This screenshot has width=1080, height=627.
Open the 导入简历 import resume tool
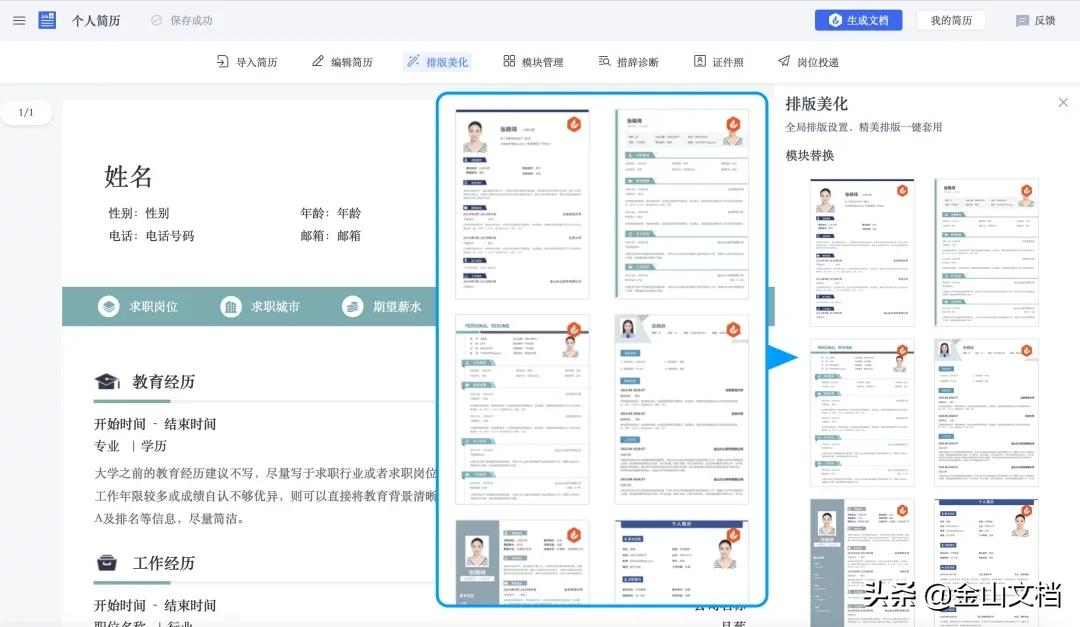pyautogui.click(x=246, y=61)
